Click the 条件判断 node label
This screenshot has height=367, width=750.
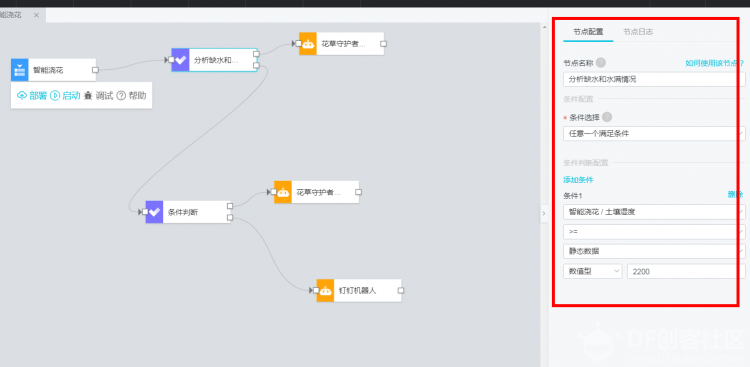pos(183,212)
